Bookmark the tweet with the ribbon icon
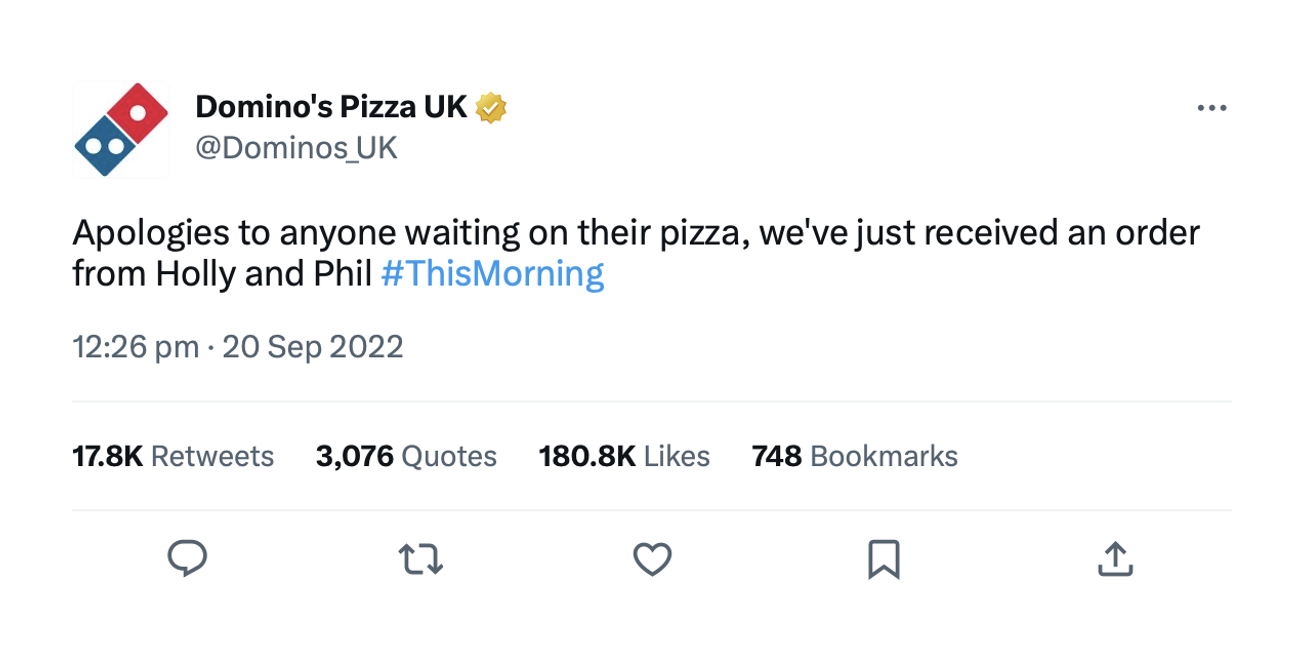This screenshot has width=1298, height=665. pos(884,559)
